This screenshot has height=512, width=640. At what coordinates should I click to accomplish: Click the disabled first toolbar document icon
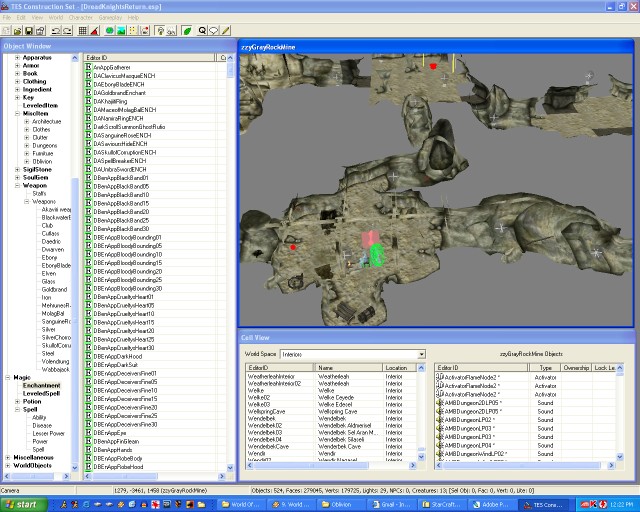click(x=6, y=31)
